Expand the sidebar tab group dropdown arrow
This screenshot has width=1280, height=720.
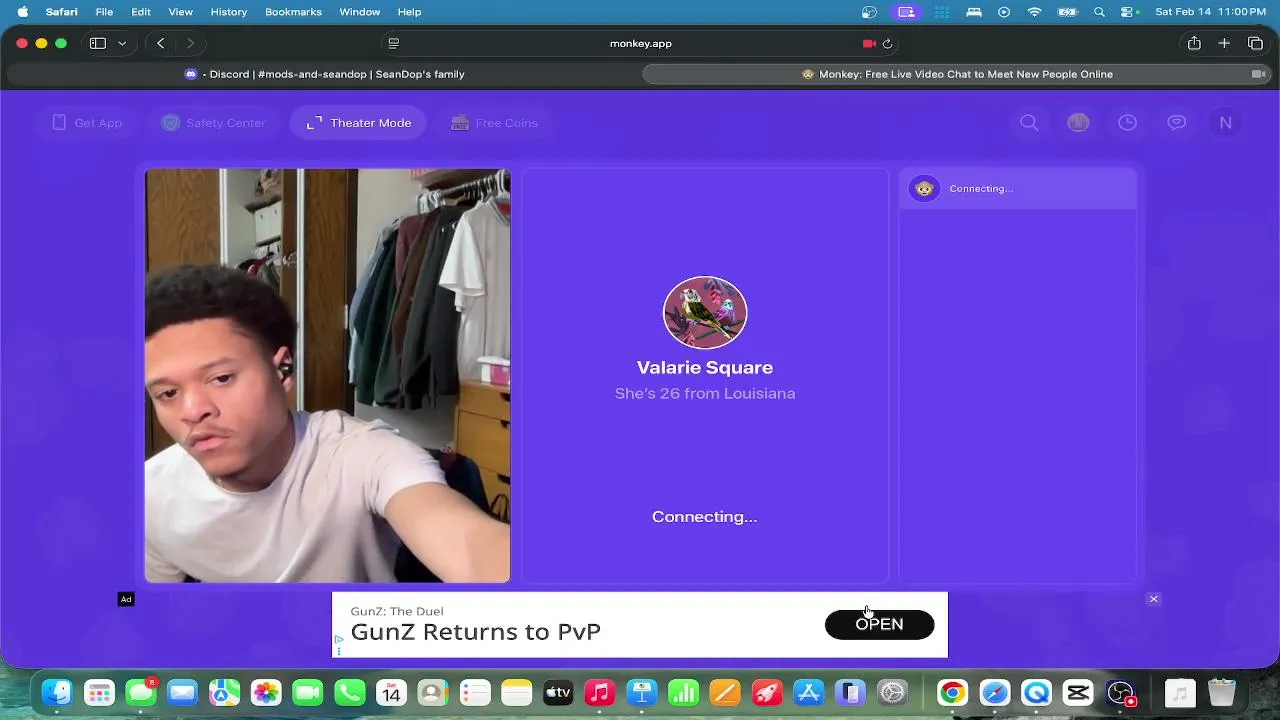click(122, 43)
